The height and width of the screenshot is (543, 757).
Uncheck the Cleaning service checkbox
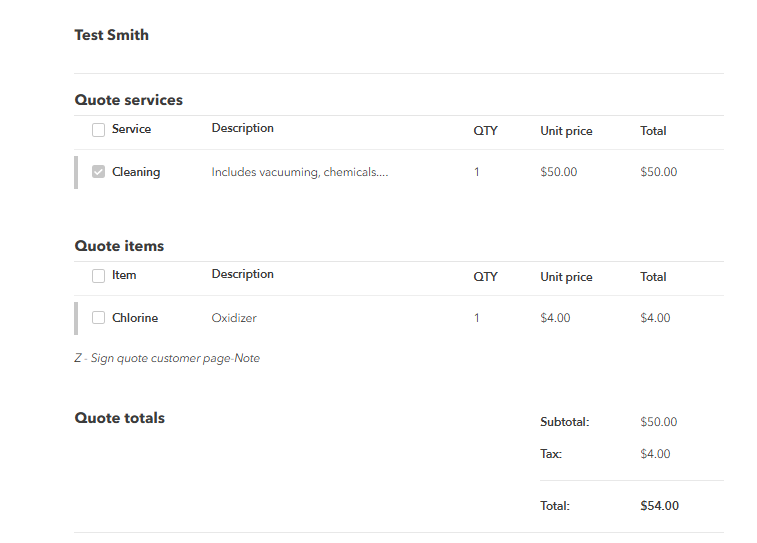pyautogui.click(x=98, y=172)
